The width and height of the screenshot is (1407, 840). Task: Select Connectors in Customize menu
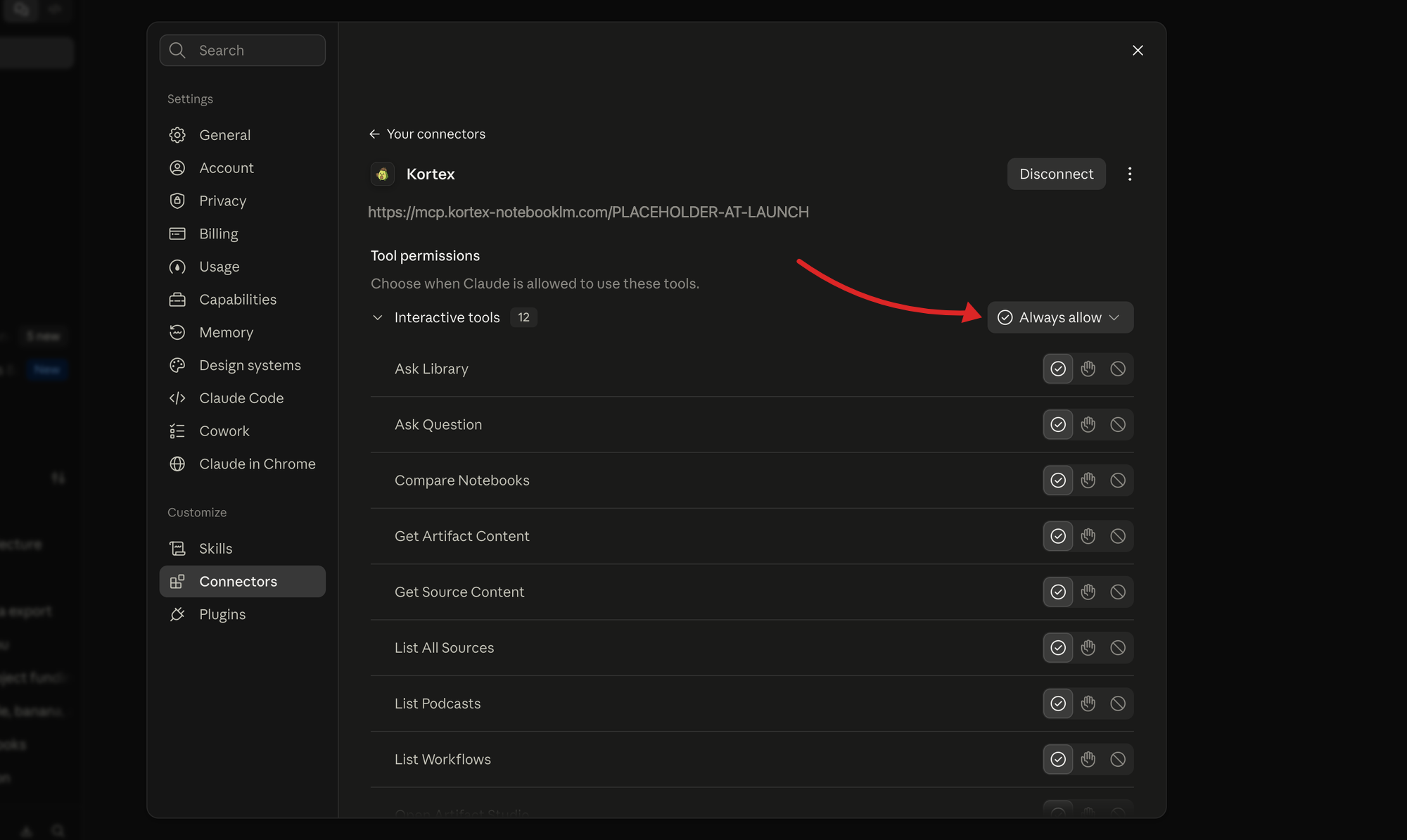[242, 581]
